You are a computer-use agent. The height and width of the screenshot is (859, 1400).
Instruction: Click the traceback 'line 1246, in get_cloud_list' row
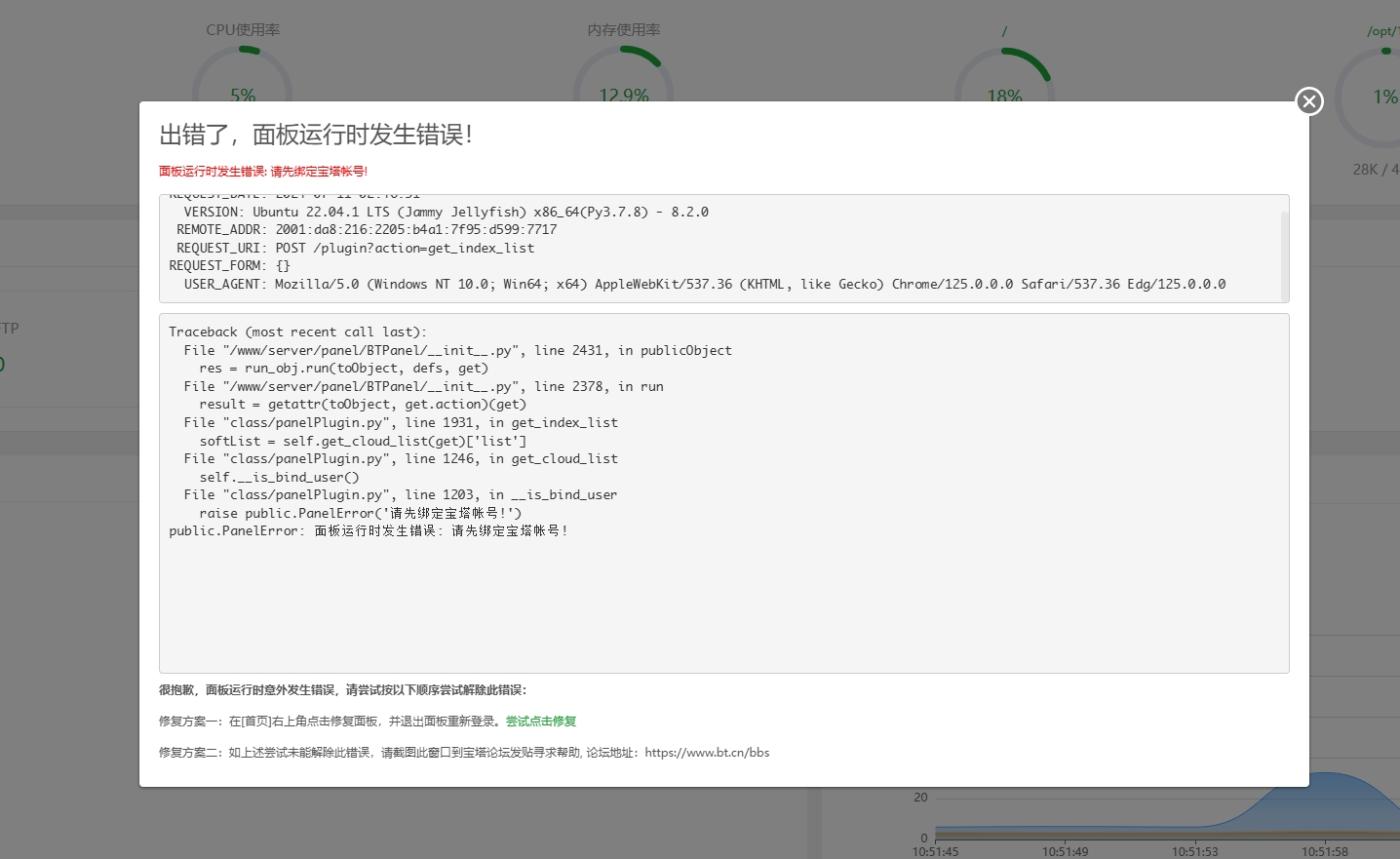[401, 458]
